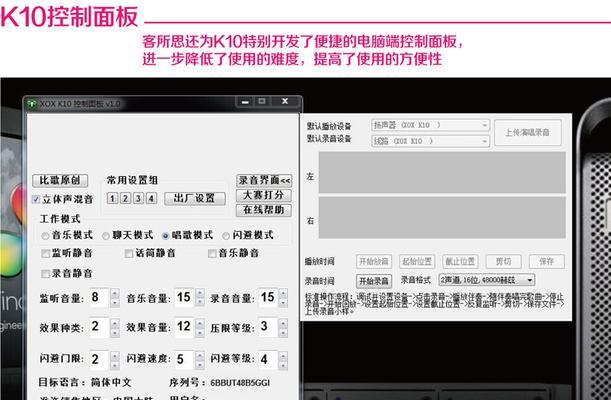Select 闪避模式 work mode
Image resolution: width=611 pixels, height=400 pixels.
(226, 236)
